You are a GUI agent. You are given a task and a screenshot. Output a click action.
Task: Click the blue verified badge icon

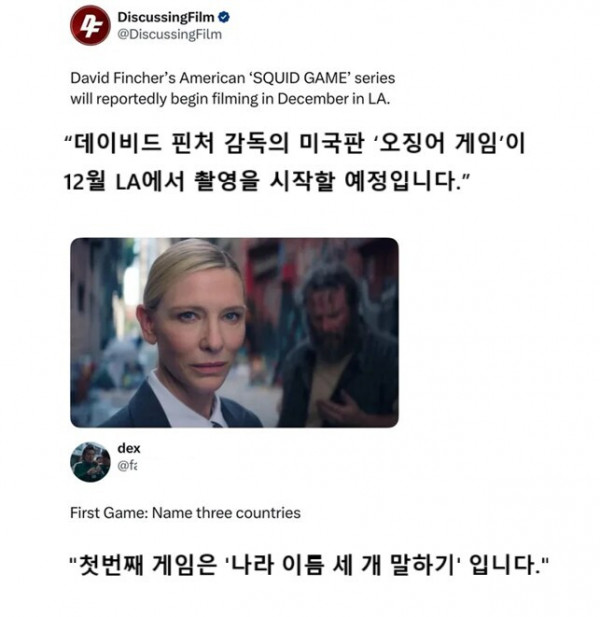point(224,17)
